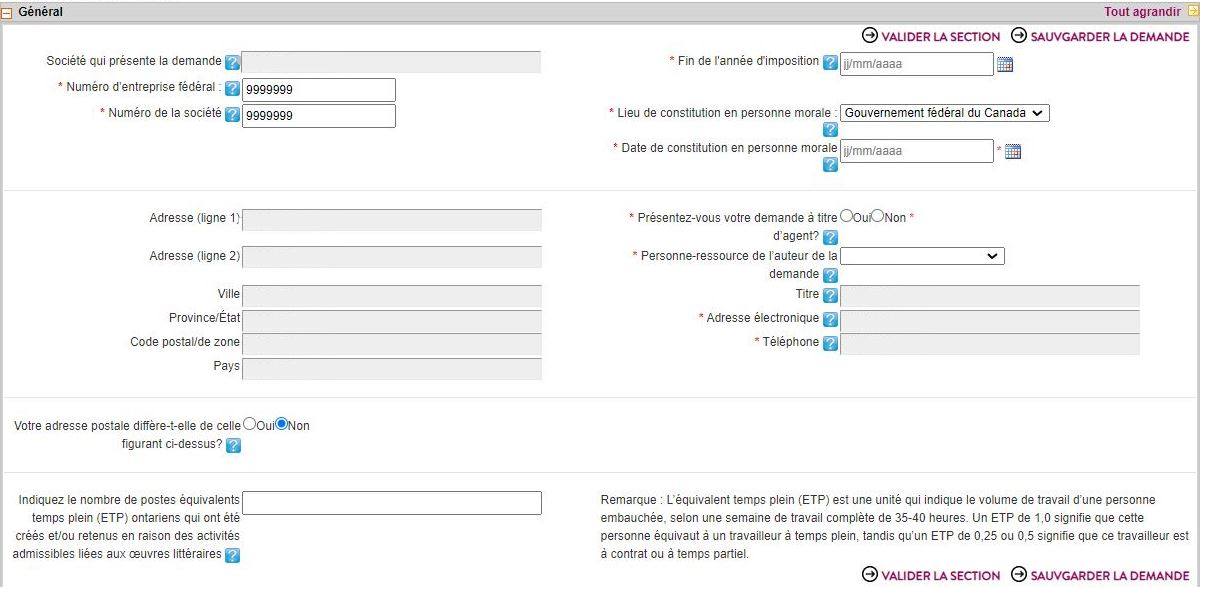Open Lieu de constitution en personne morale dropdown
Image resolution: width=1207 pixels, height=592 pixels.
(944, 113)
